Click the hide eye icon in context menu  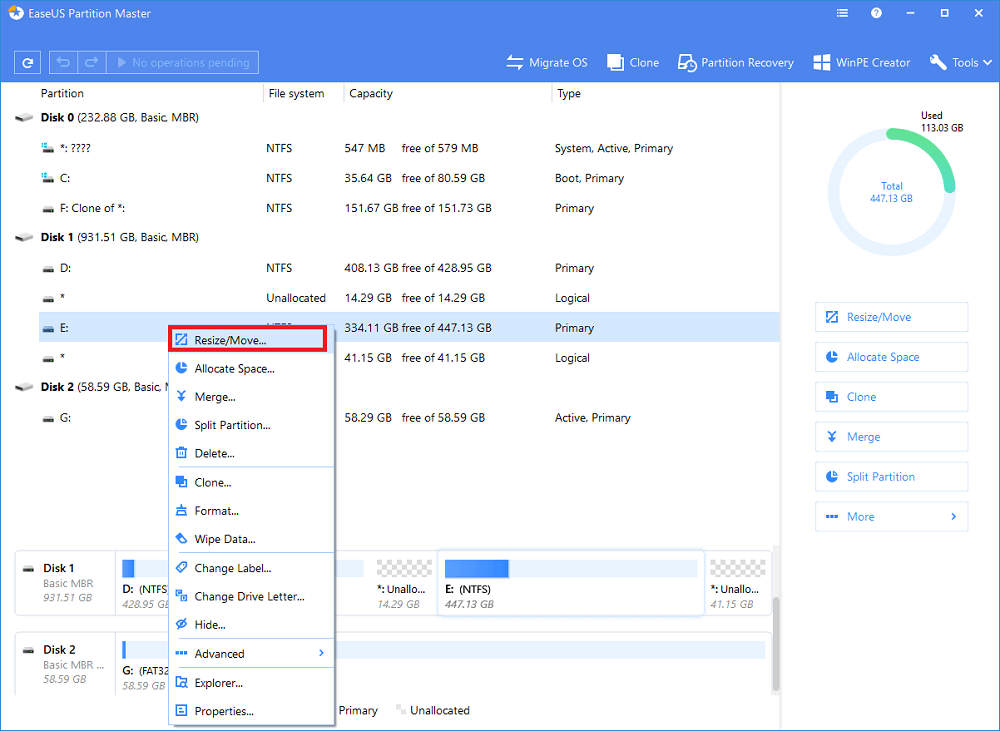181,624
